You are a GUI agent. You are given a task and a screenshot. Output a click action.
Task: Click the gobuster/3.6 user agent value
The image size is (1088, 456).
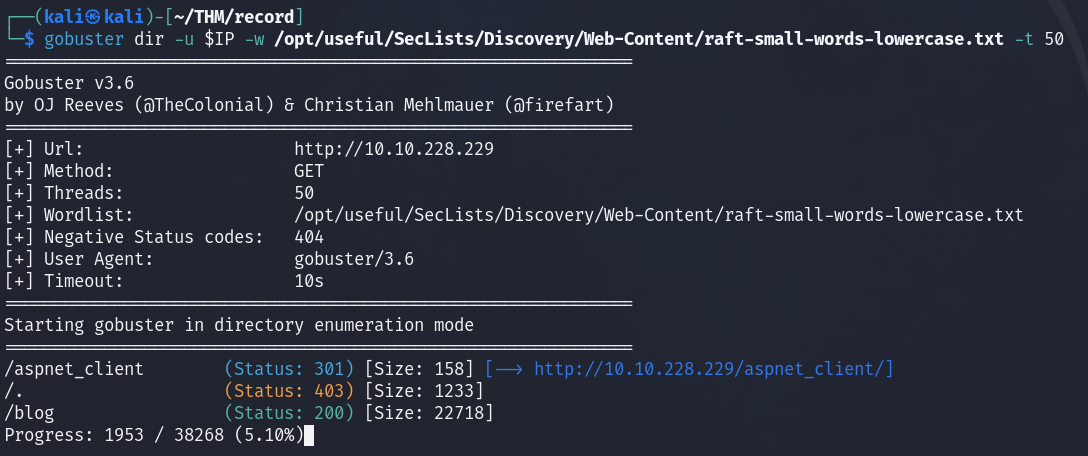354,259
